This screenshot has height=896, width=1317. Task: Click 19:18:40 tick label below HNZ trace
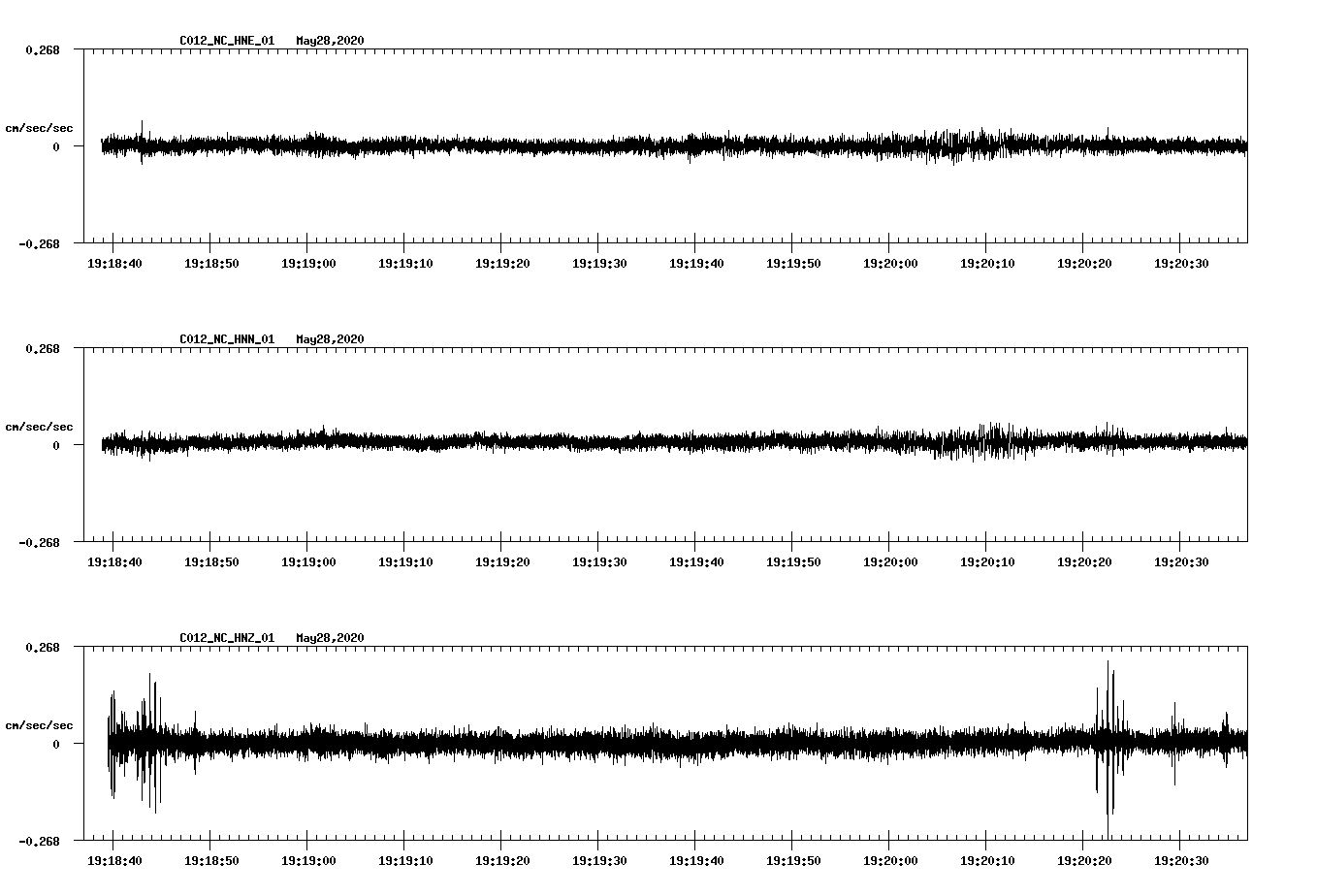pyautogui.click(x=114, y=860)
